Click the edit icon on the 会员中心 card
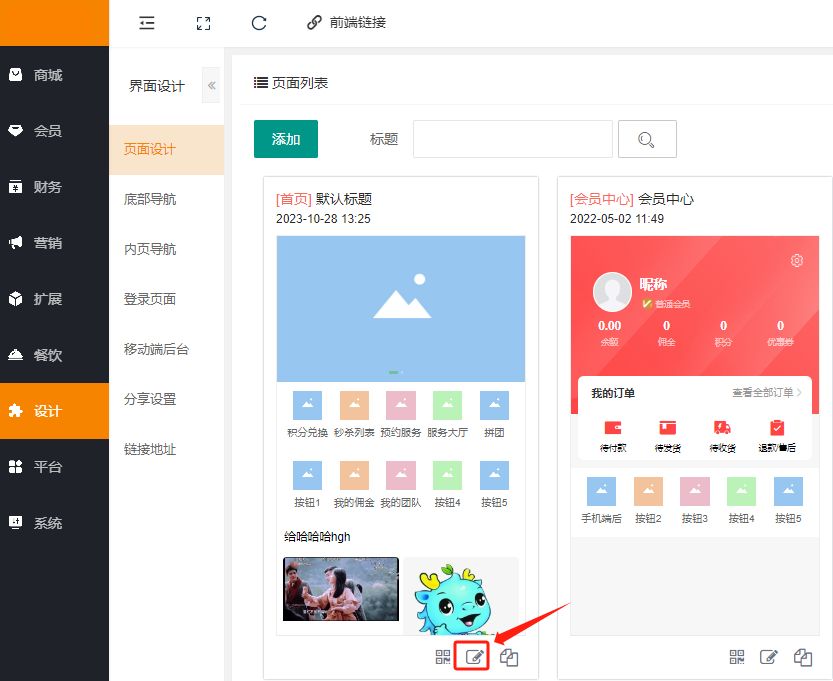 tap(769, 657)
